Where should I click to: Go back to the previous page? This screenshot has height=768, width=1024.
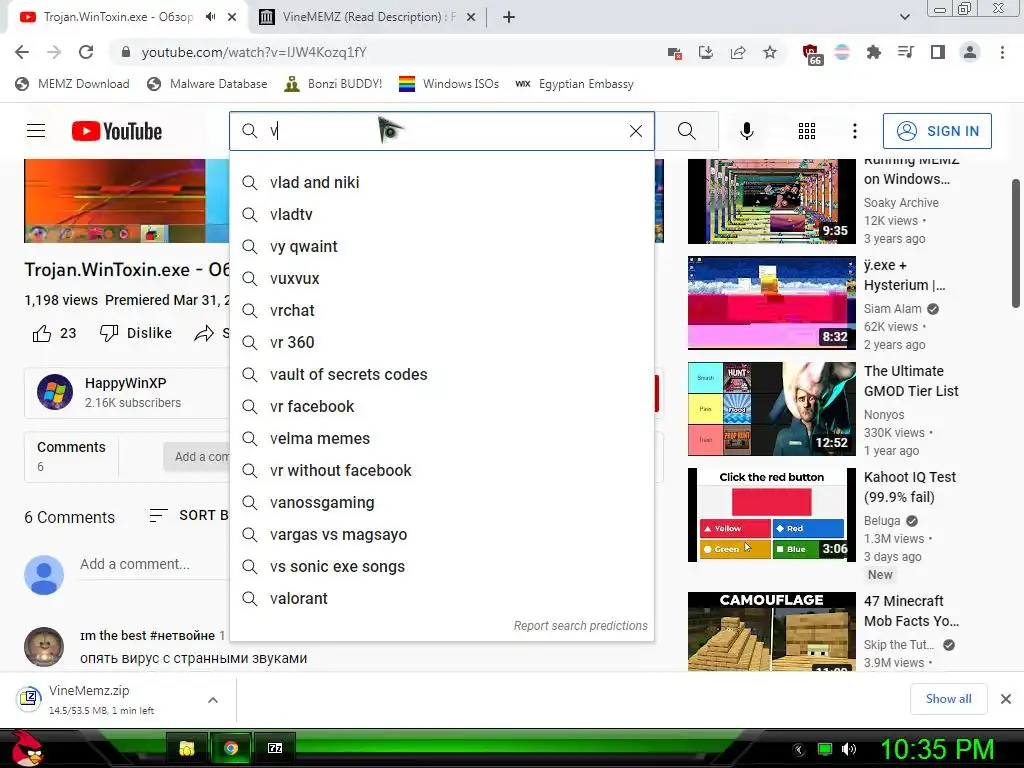[22, 52]
